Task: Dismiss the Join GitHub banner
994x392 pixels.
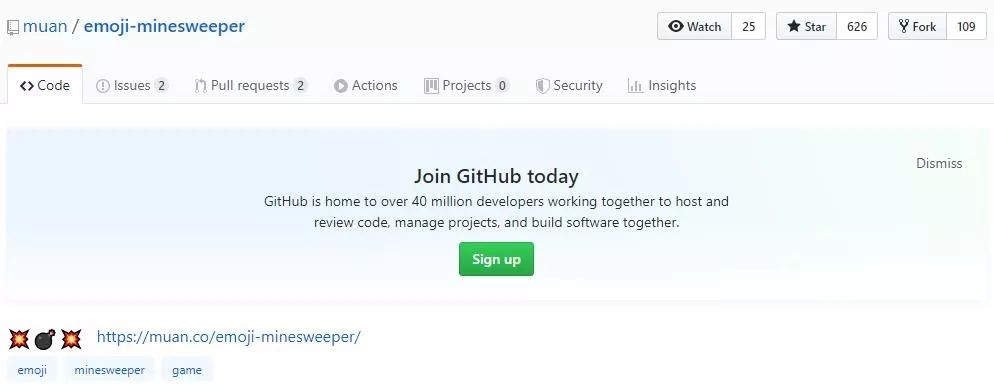Action: pyautogui.click(x=939, y=163)
